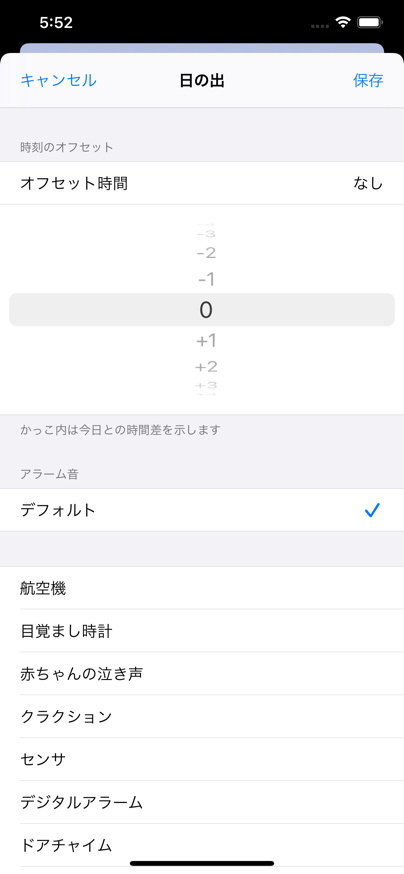Tap the battery status icon
Screen dimensions: 404x874
click(x=369, y=23)
